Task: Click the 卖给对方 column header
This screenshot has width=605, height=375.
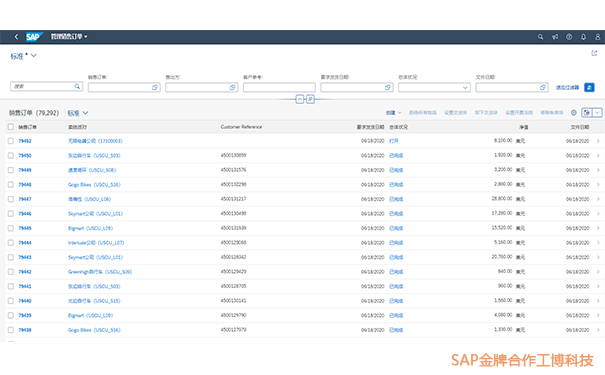Action: coord(77,127)
